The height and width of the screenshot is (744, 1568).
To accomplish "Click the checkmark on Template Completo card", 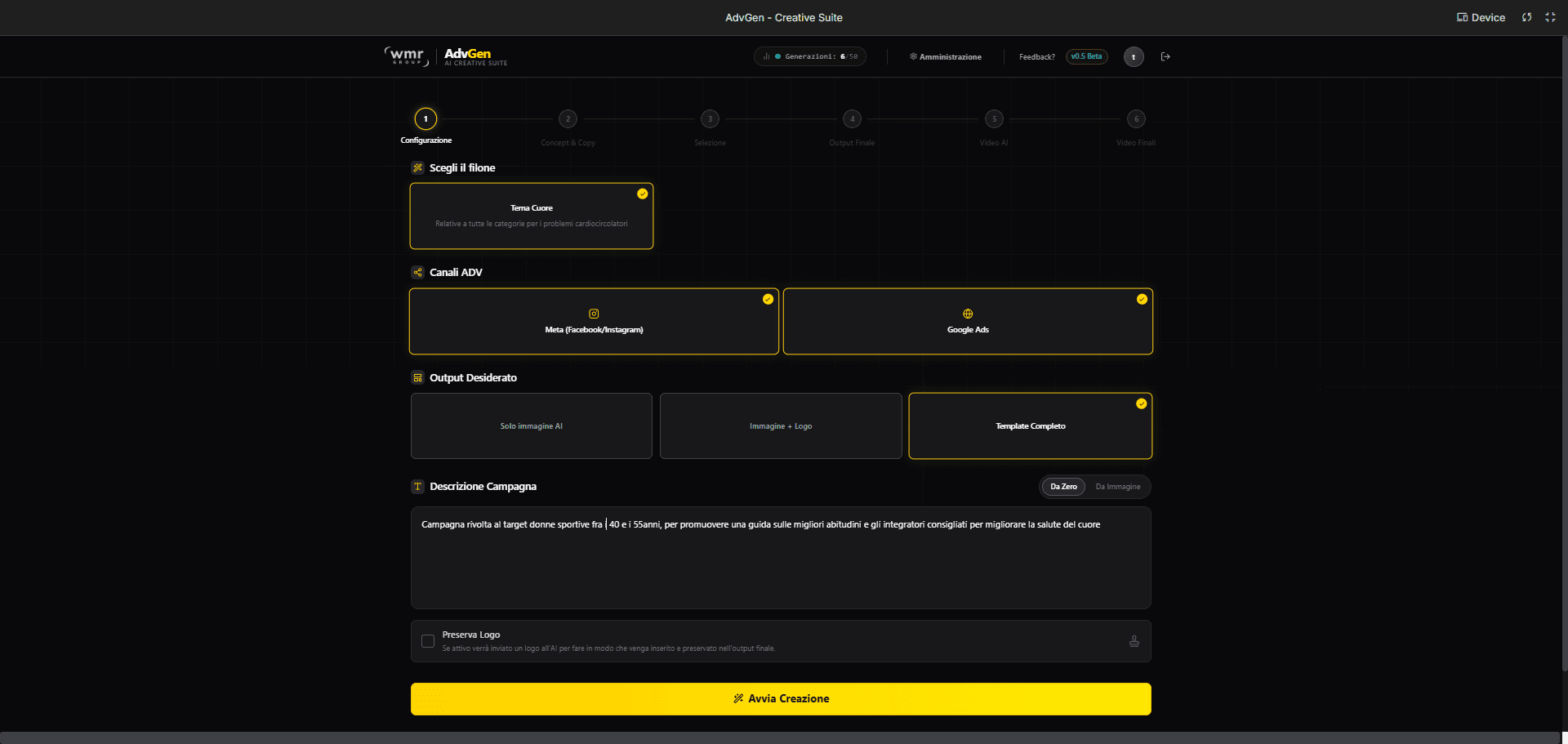I will tap(1142, 403).
